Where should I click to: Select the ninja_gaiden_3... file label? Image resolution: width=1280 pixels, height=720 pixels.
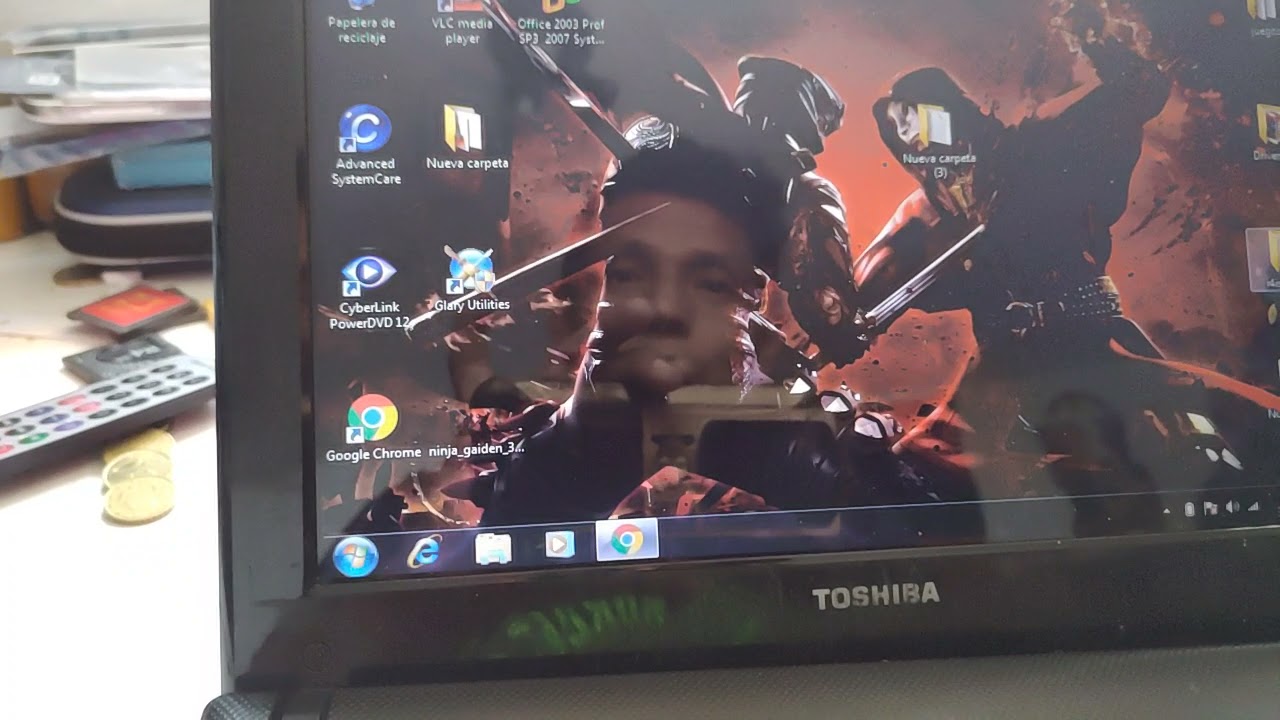476,449
